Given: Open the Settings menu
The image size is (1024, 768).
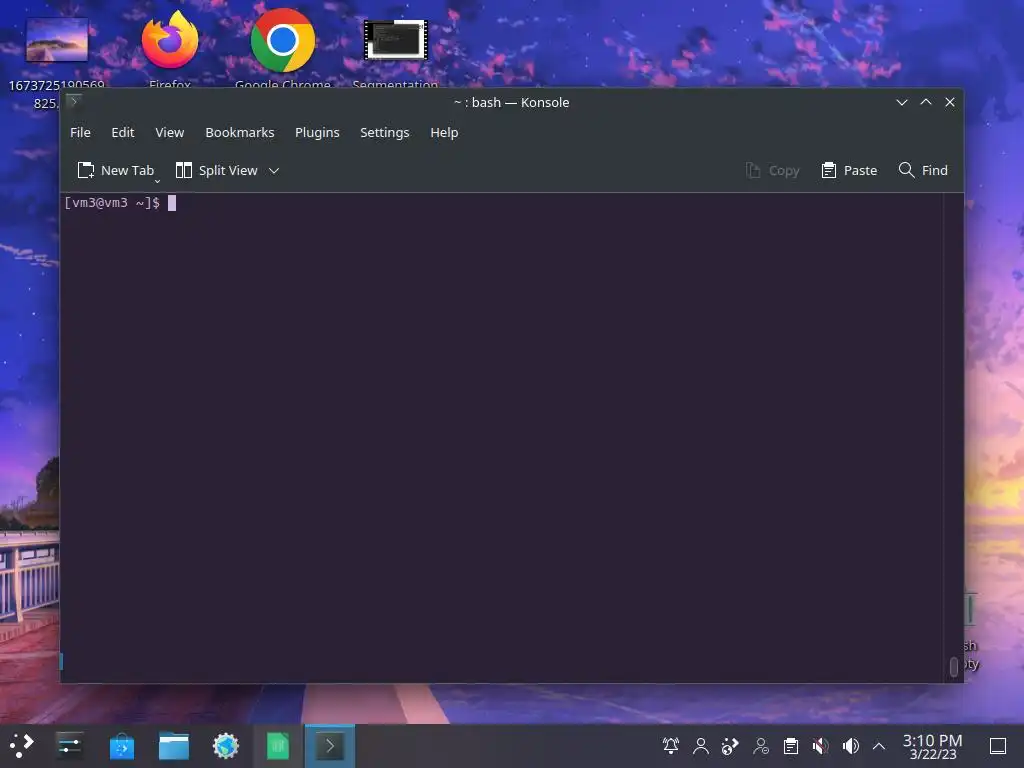Looking at the screenshot, I should pyautogui.click(x=385, y=133).
